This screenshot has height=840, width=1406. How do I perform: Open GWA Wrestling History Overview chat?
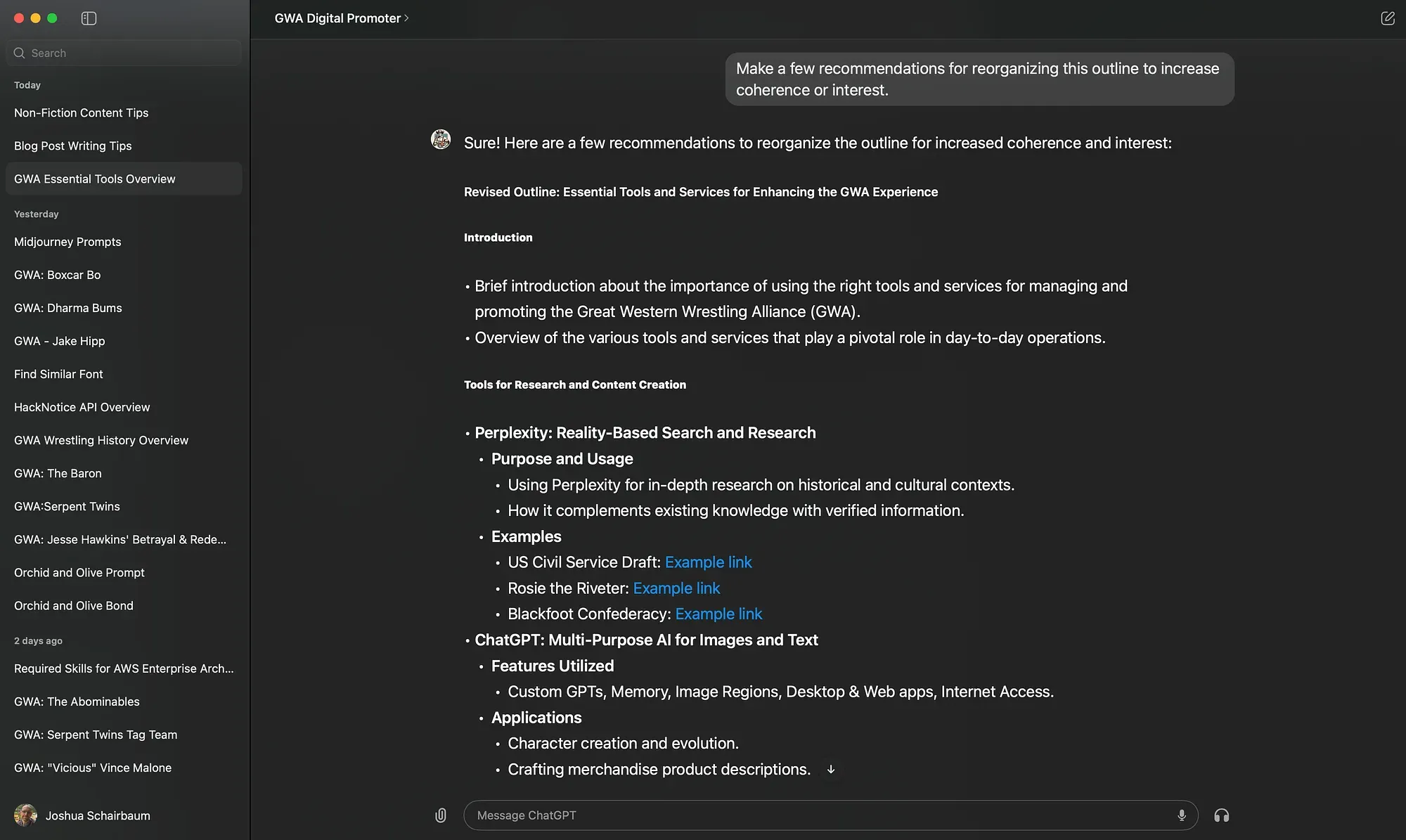click(x=124, y=440)
